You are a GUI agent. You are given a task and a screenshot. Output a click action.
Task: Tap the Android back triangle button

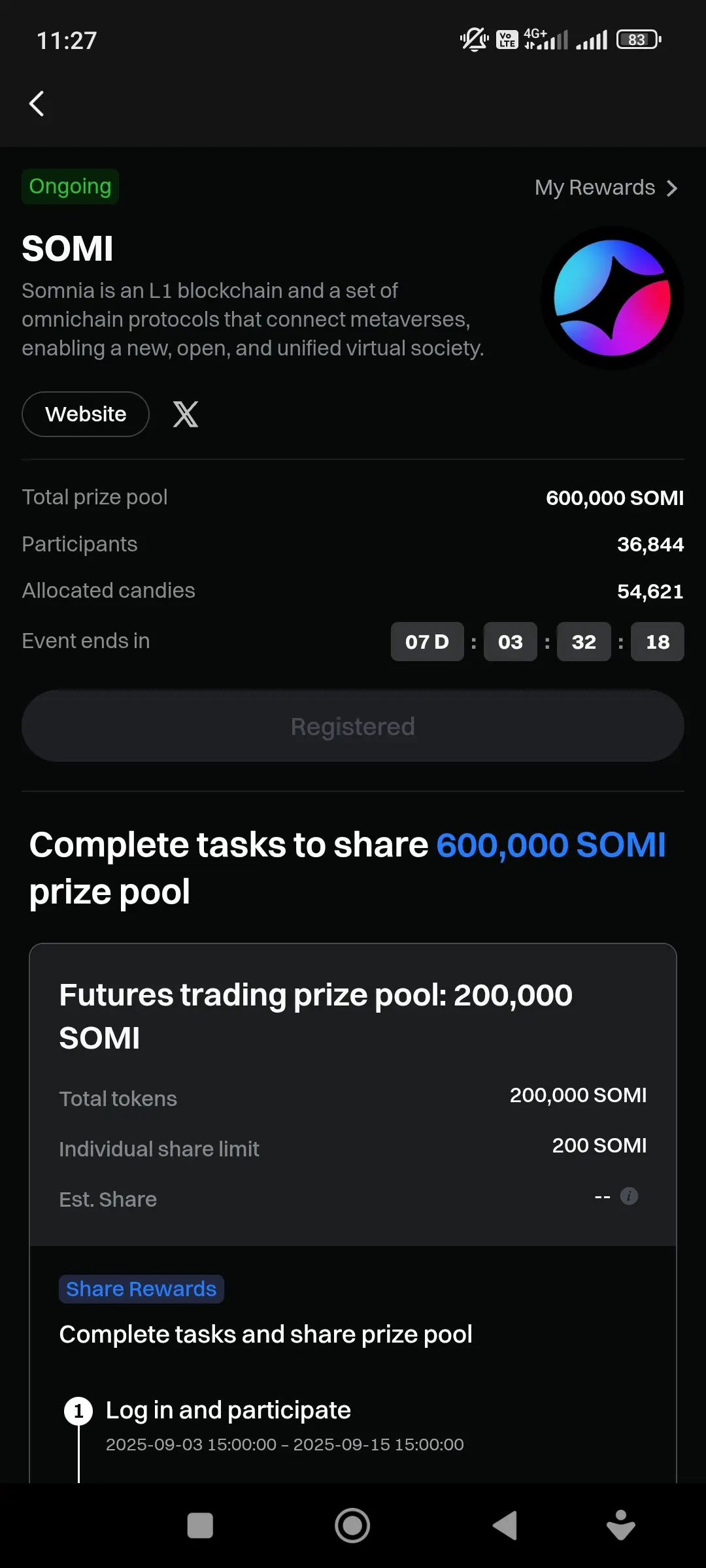point(505,1526)
